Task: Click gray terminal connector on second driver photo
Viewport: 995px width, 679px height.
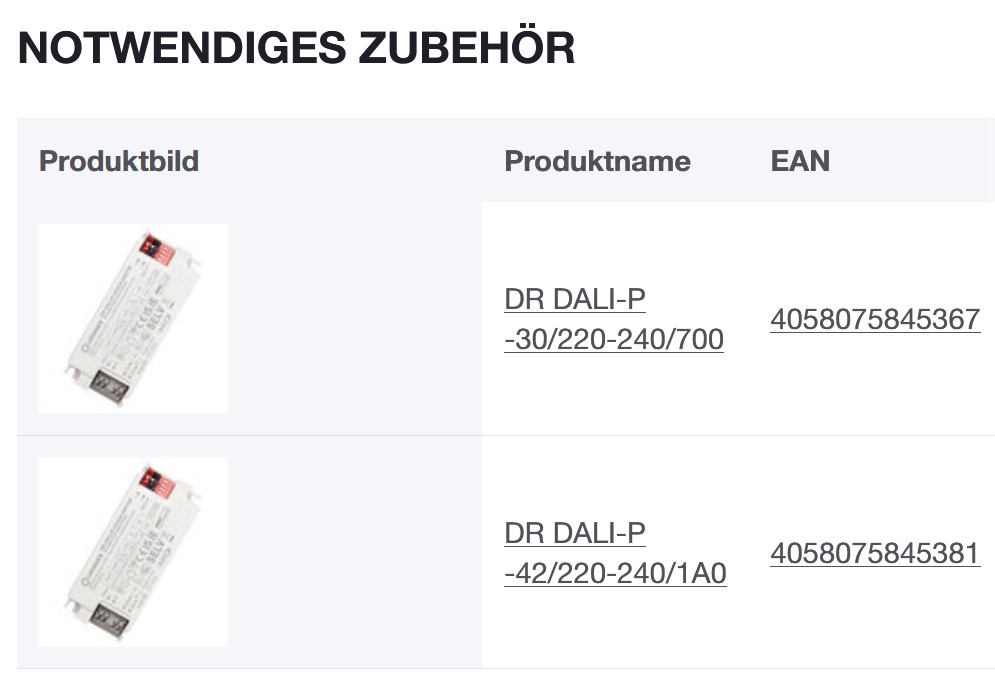Action: point(109,617)
